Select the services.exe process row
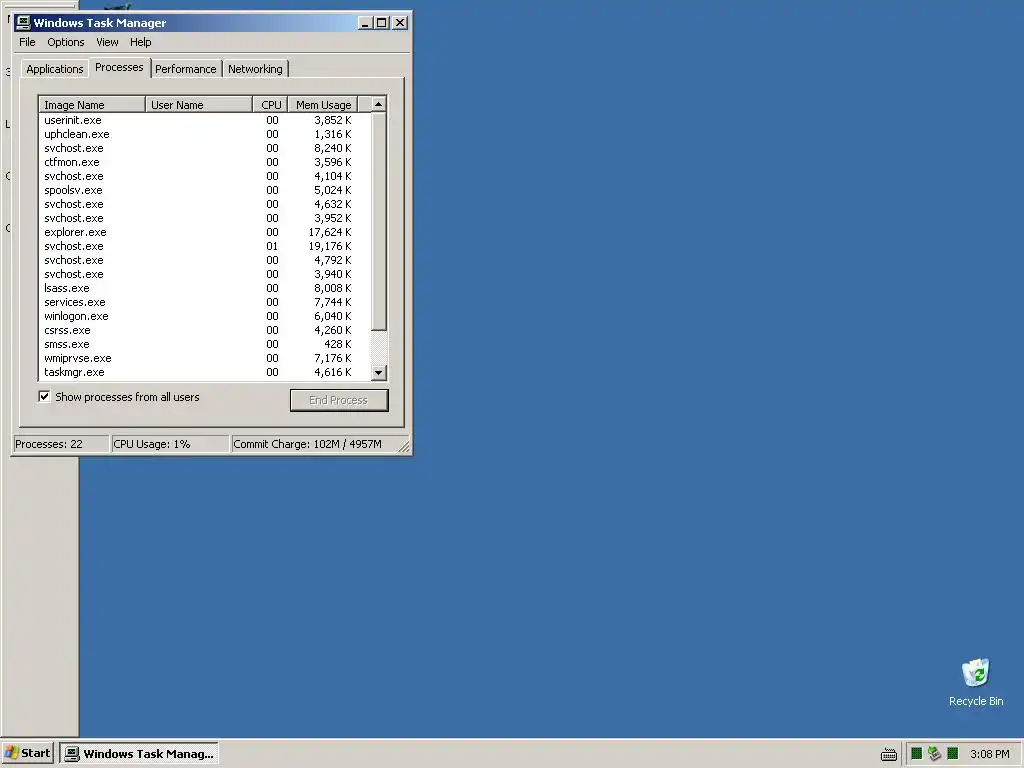Image resolution: width=1024 pixels, height=768 pixels. click(x=204, y=302)
